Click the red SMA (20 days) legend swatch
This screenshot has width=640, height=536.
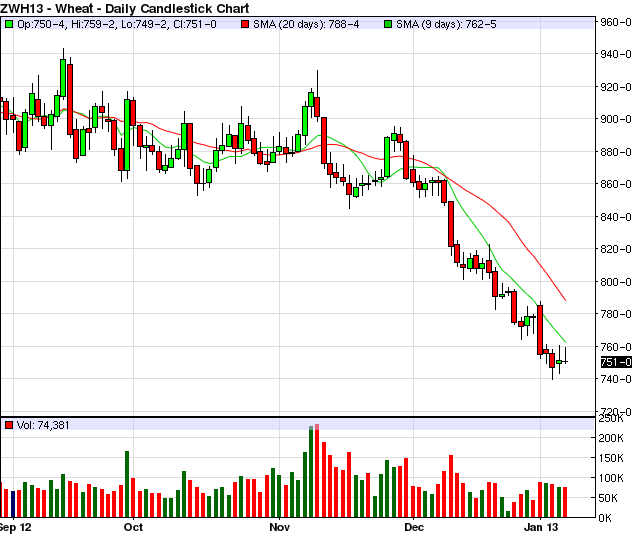(245, 24)
